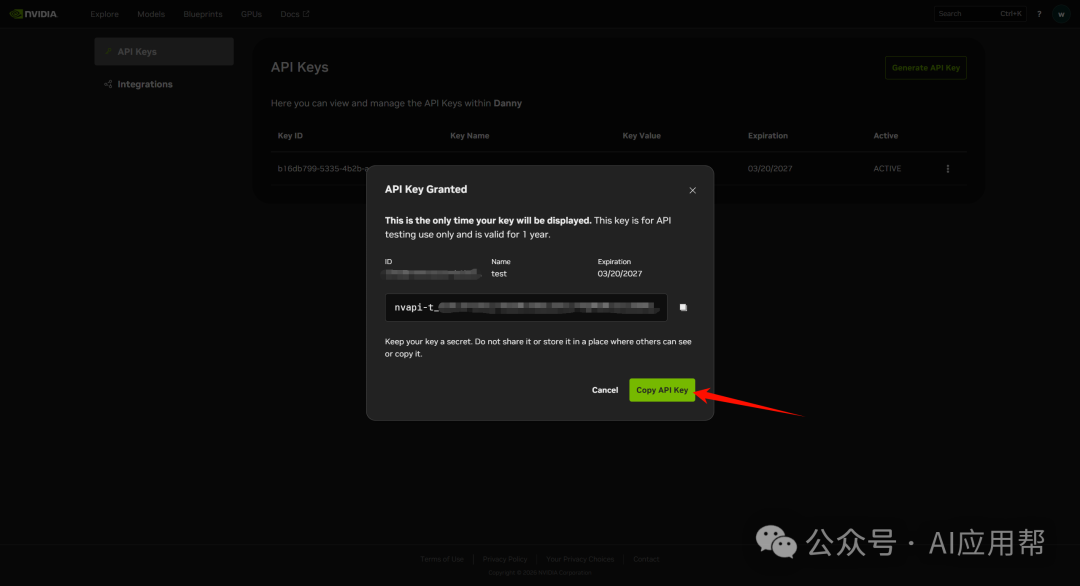
Task: Open Privacy Policy footer link
Action: pos(505,559)
